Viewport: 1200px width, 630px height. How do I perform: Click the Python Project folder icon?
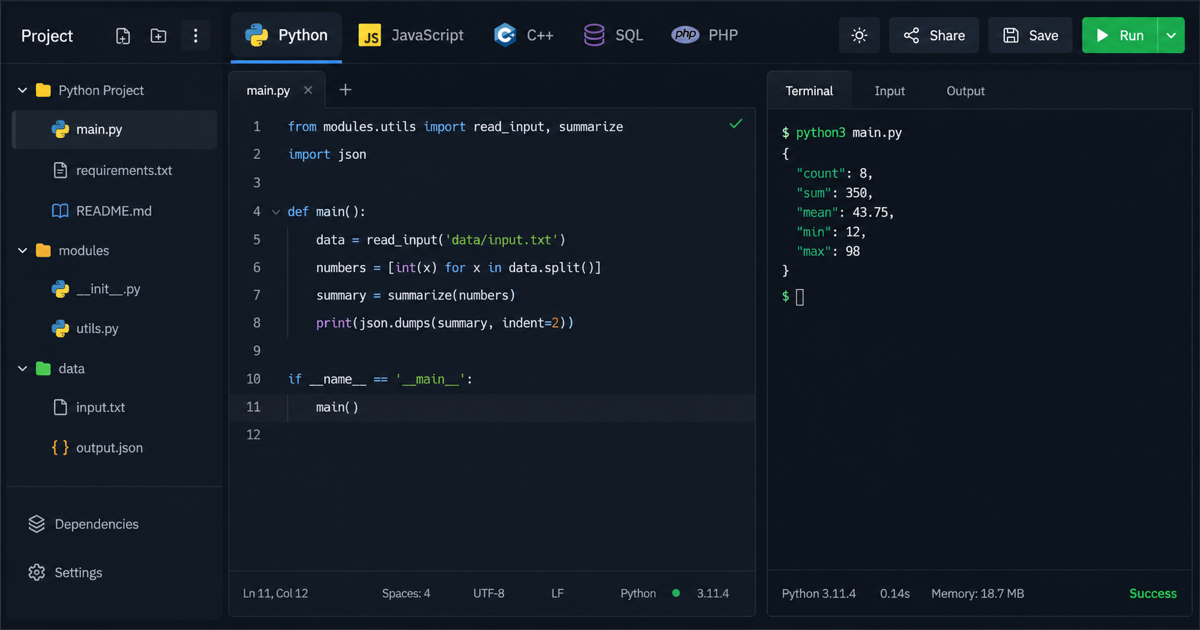point(43,90)
